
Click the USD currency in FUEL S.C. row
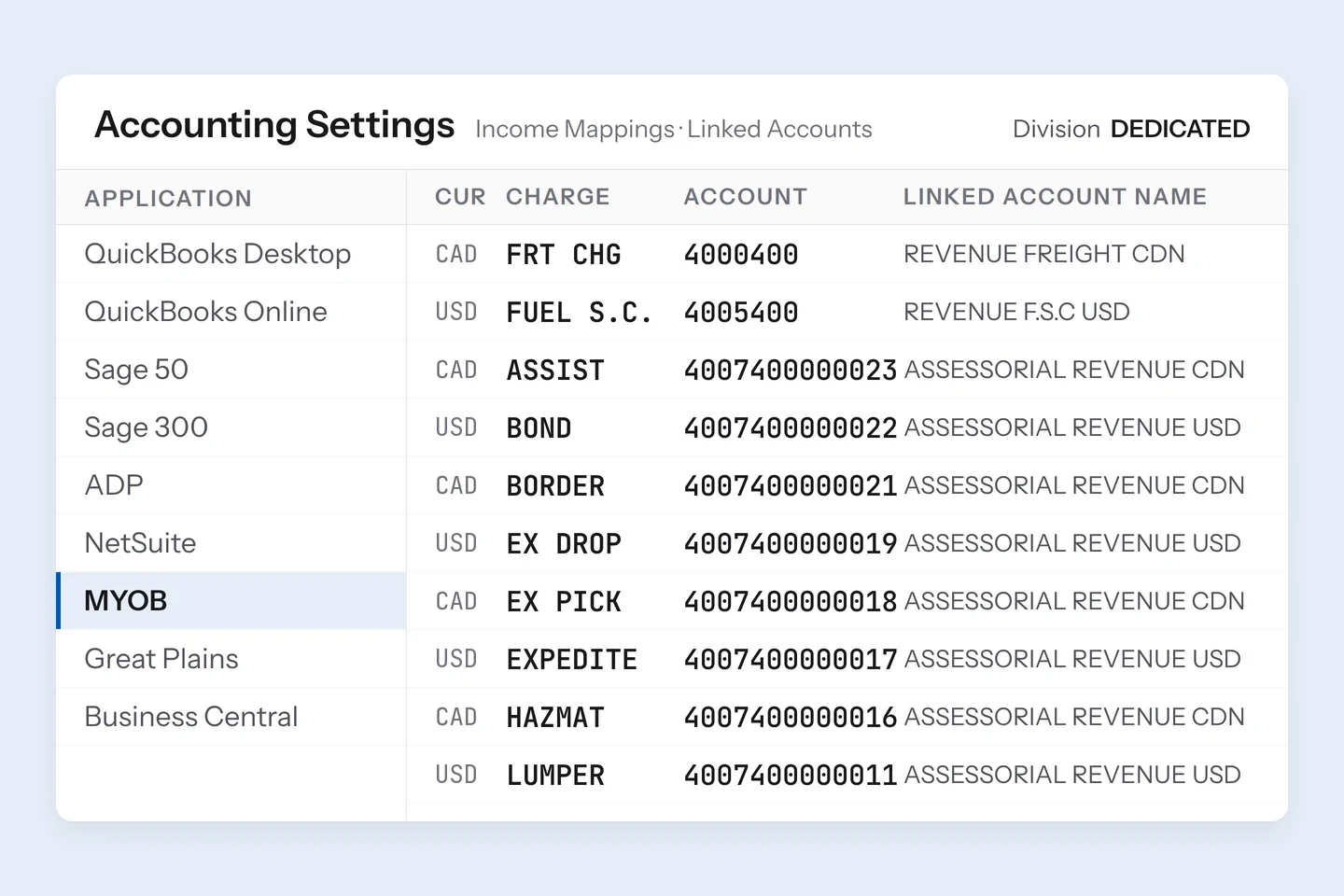point(456,312)
